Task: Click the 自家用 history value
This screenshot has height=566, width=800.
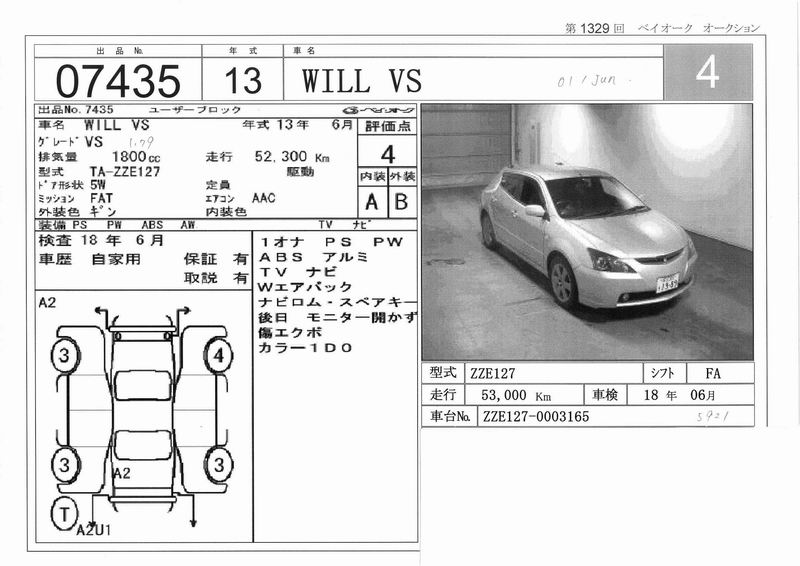Action: coord(116,259)
